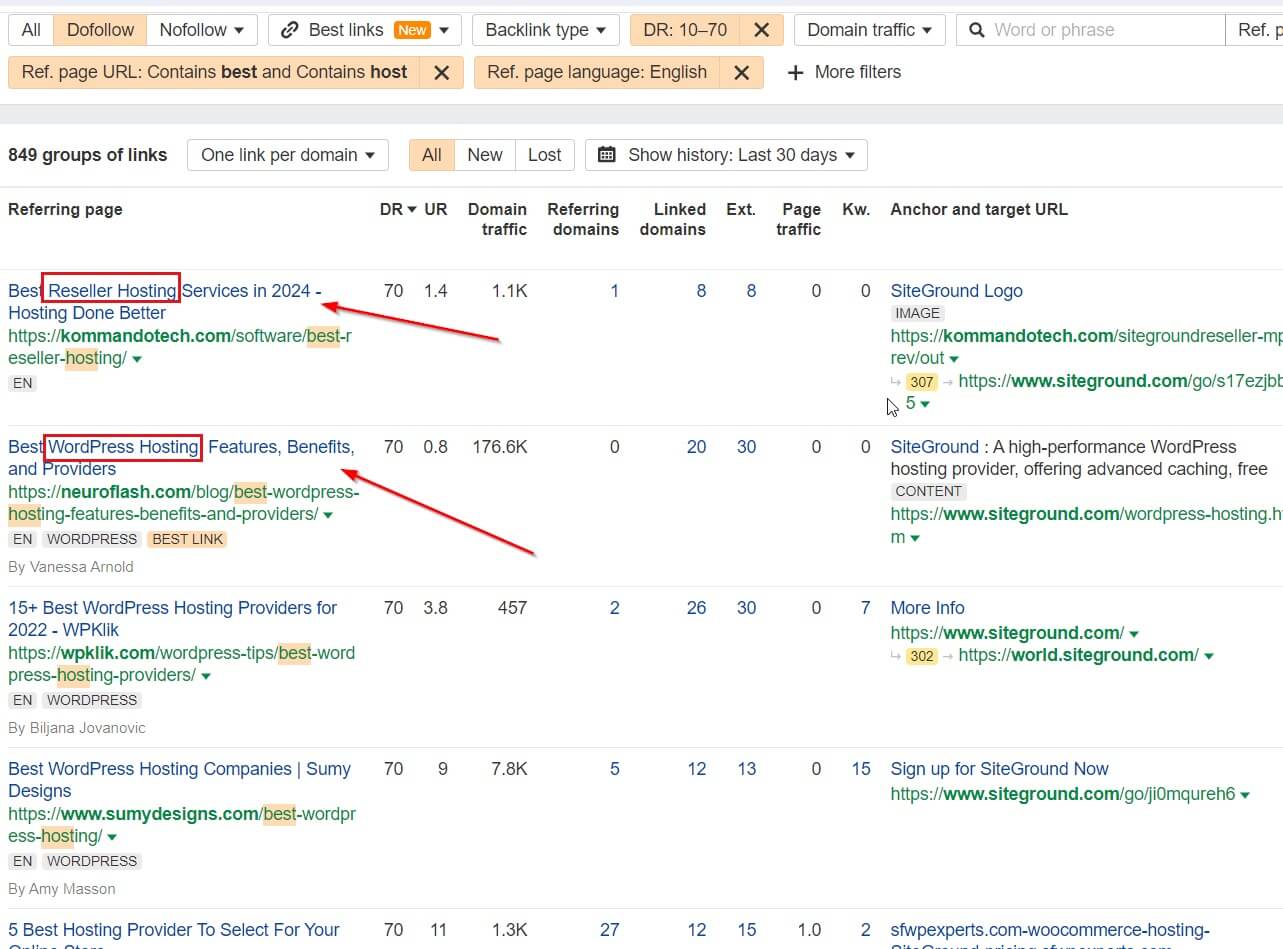Image resolution: width=1283 pixels, height=949 pixels.
Task: Click the CONTENT tag in neuroflash row
Action: click(x=929, y=492)
